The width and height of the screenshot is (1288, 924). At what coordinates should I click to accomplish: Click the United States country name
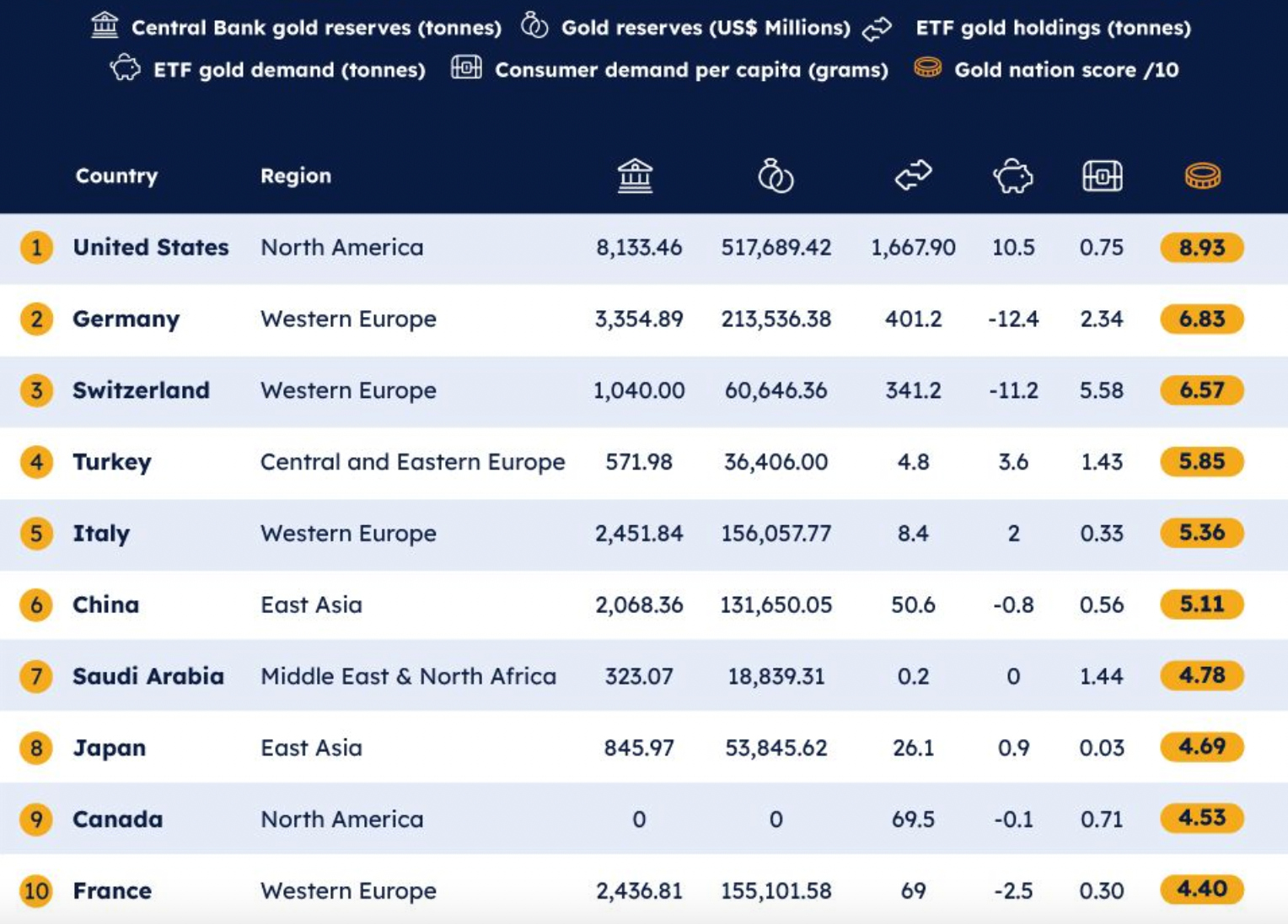point(150,247)
